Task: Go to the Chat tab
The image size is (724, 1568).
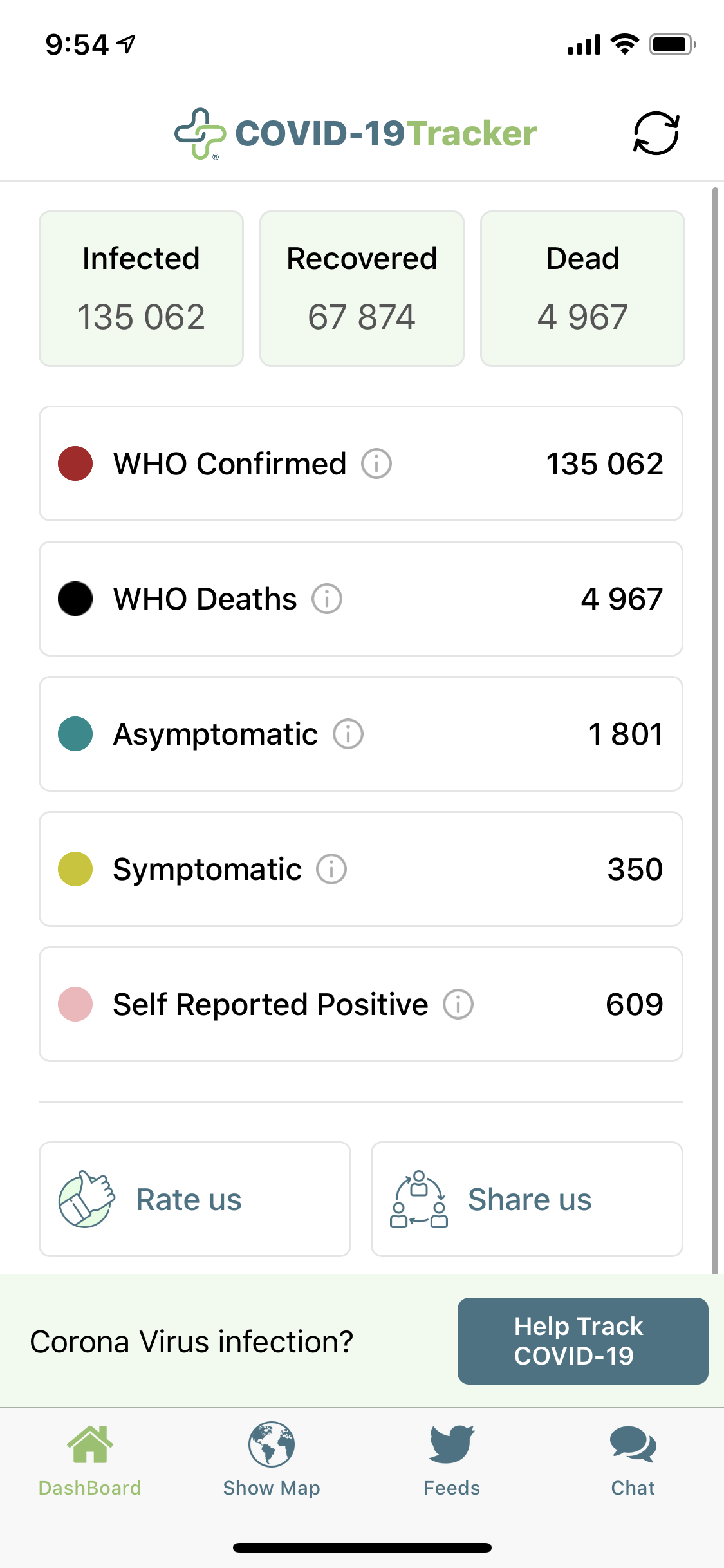Action: [x=633, y=1459]
